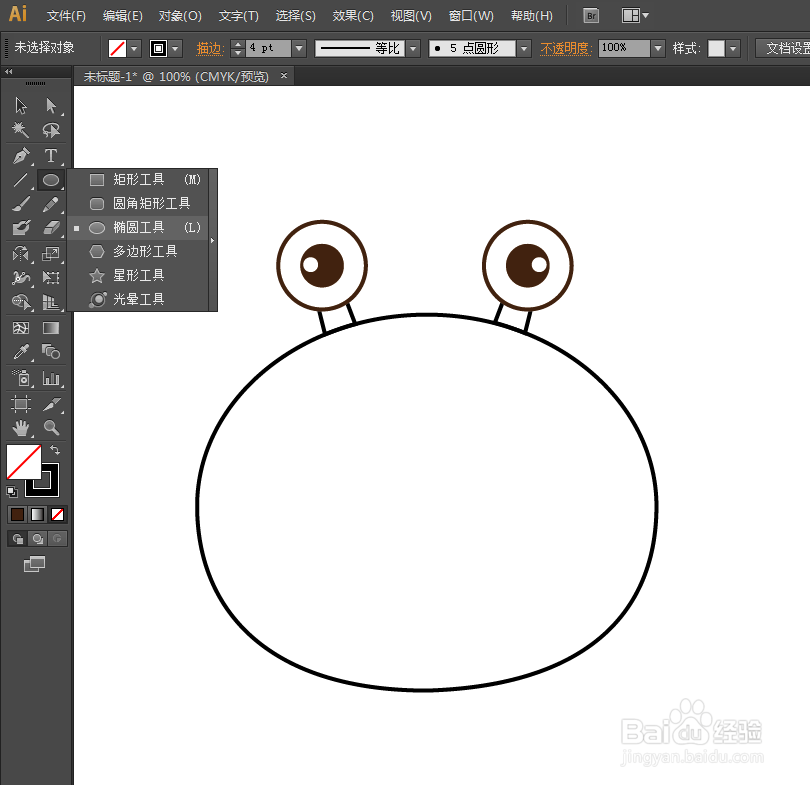Image resolution: width=810 pixels, height=785 pixels.
Task: Open the stroke weight dropdown
Action: click(x=299, y=49)
